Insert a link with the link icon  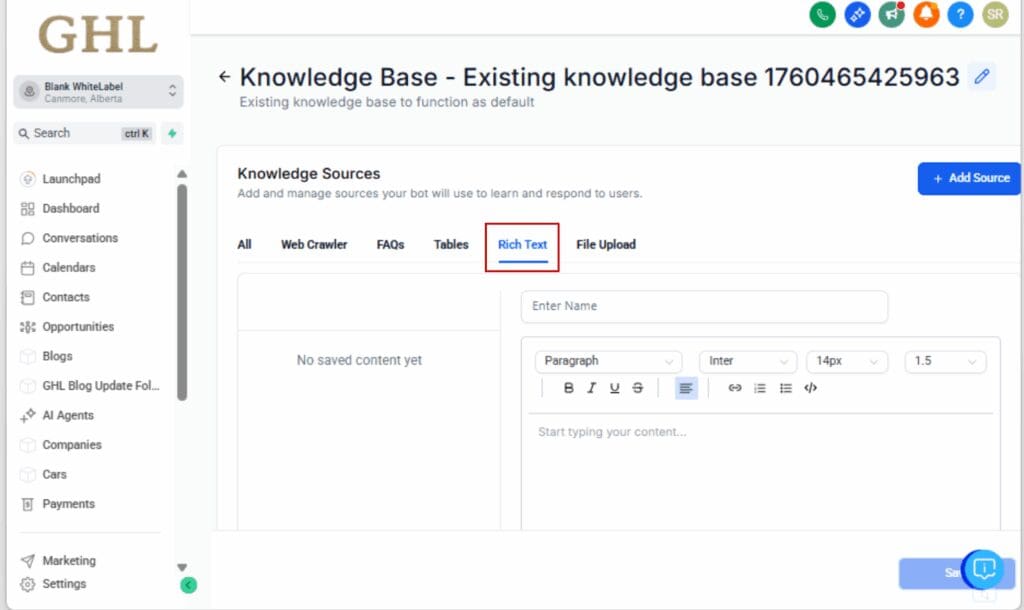735,388
